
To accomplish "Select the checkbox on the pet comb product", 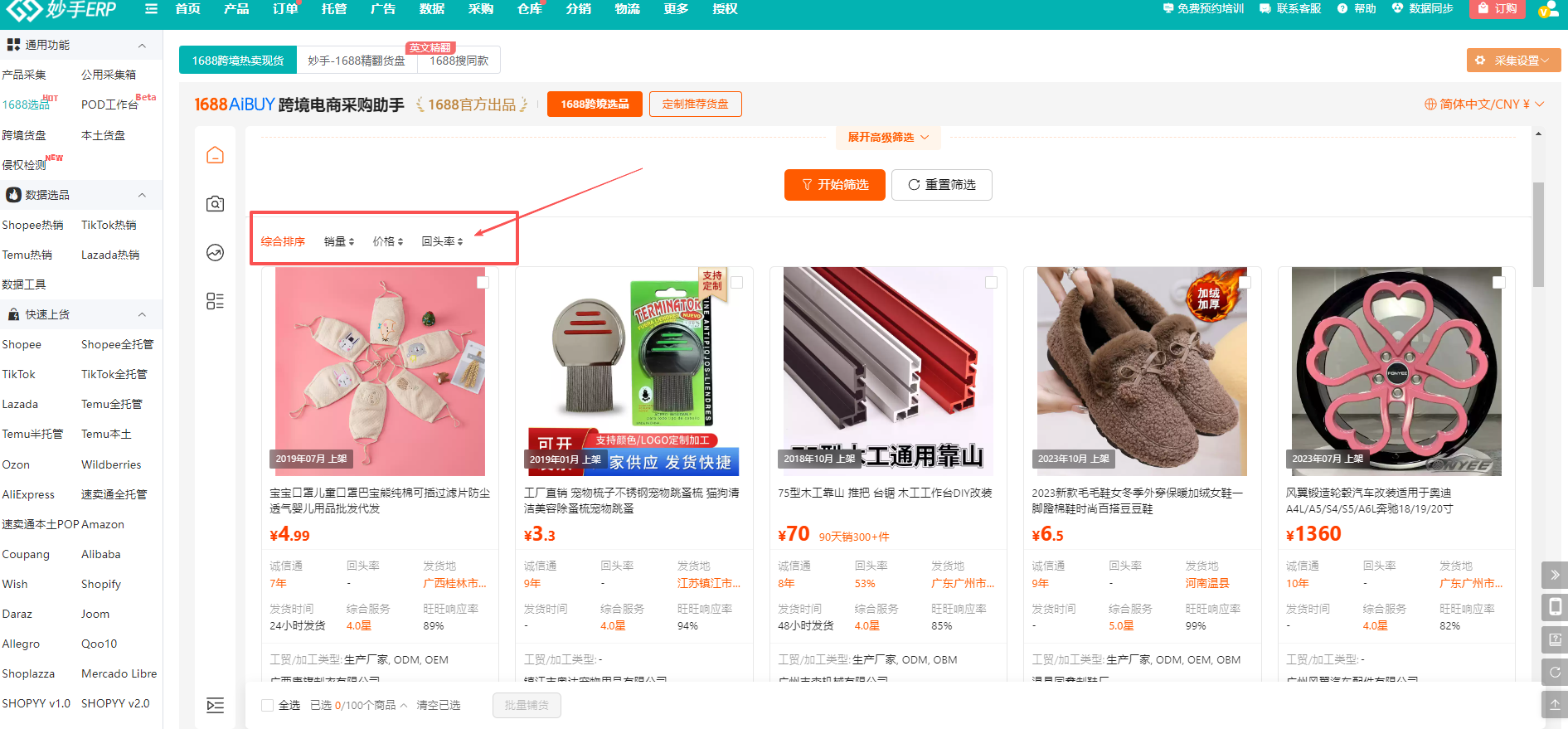I will [x=736, y=283].
